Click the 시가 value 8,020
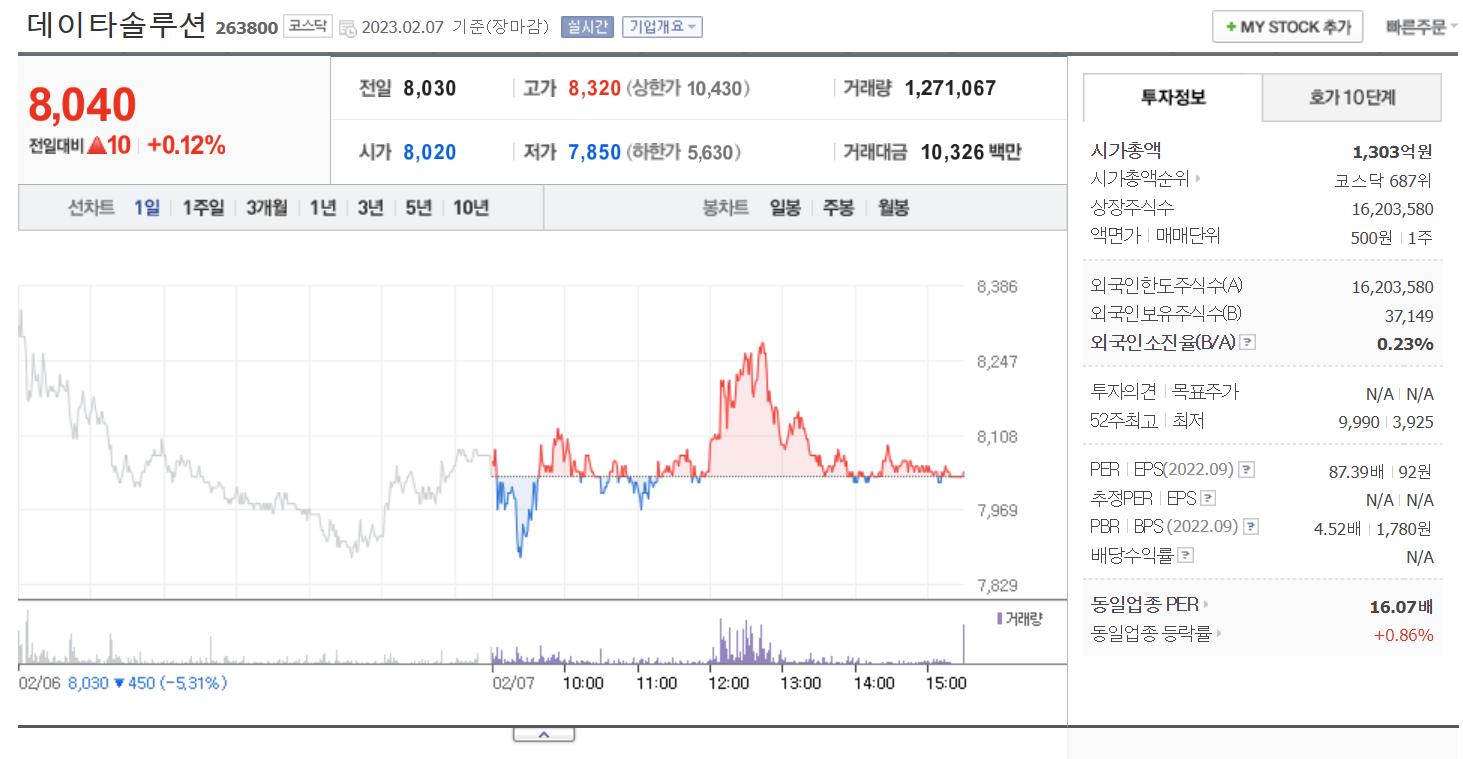 pos(430,152)
